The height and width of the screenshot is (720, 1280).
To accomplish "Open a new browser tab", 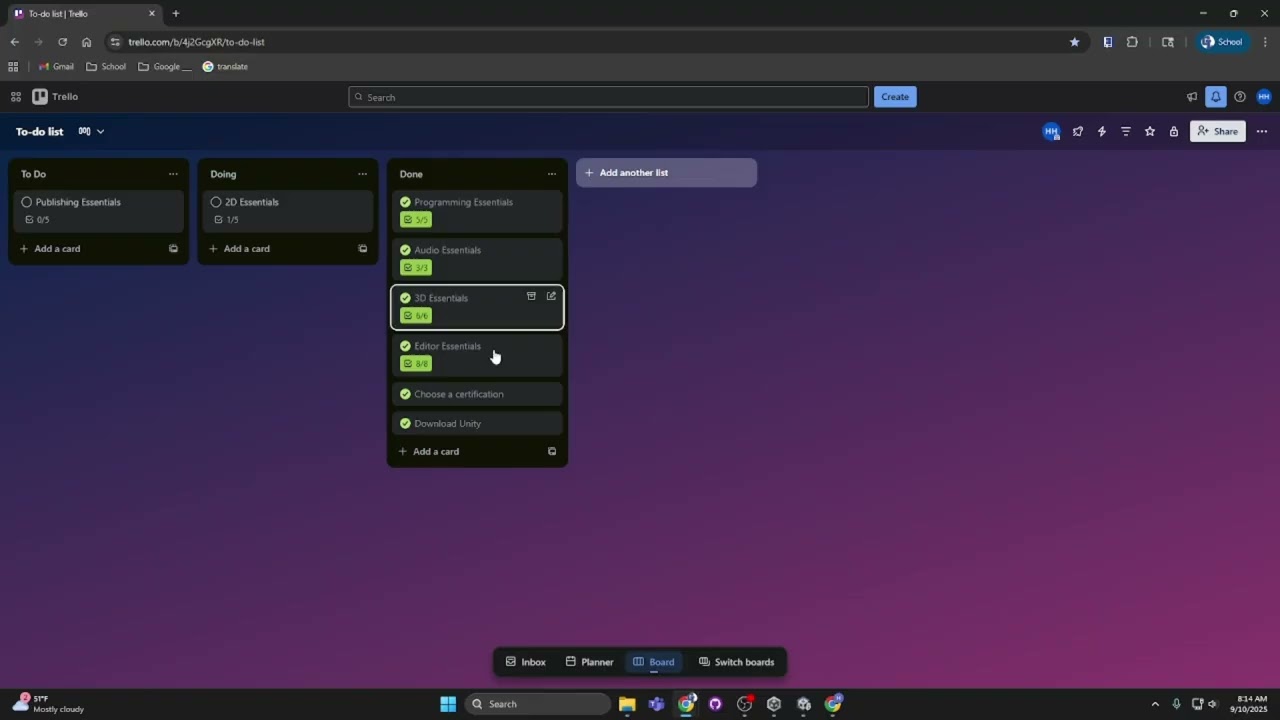I will [x=176, y=14].
